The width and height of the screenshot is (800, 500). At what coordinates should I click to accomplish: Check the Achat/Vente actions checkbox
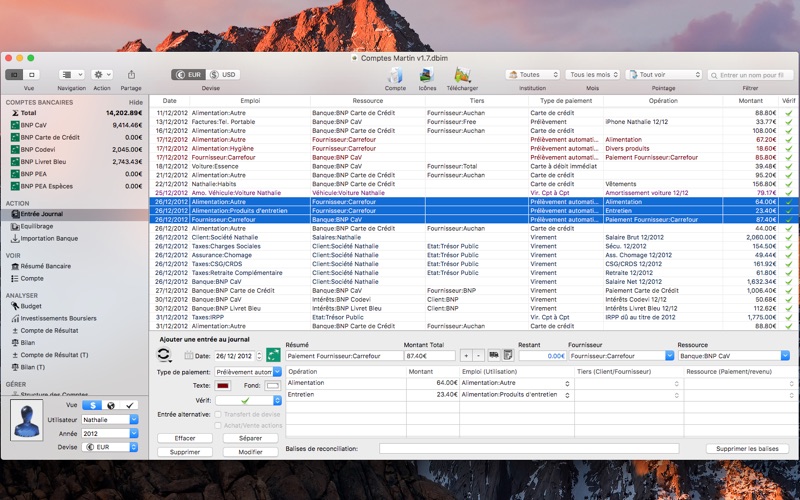tap(218, 425)
